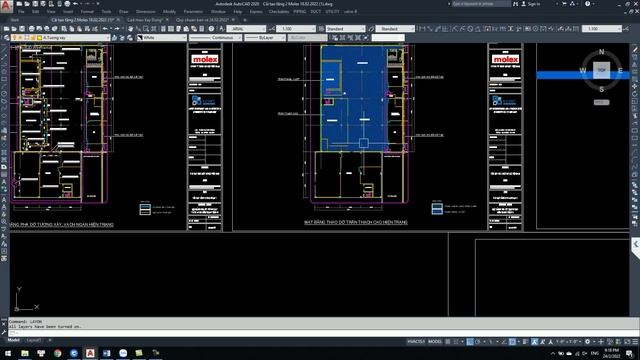
Task: Click the WCS label under ViewCube
Action: 601,102
